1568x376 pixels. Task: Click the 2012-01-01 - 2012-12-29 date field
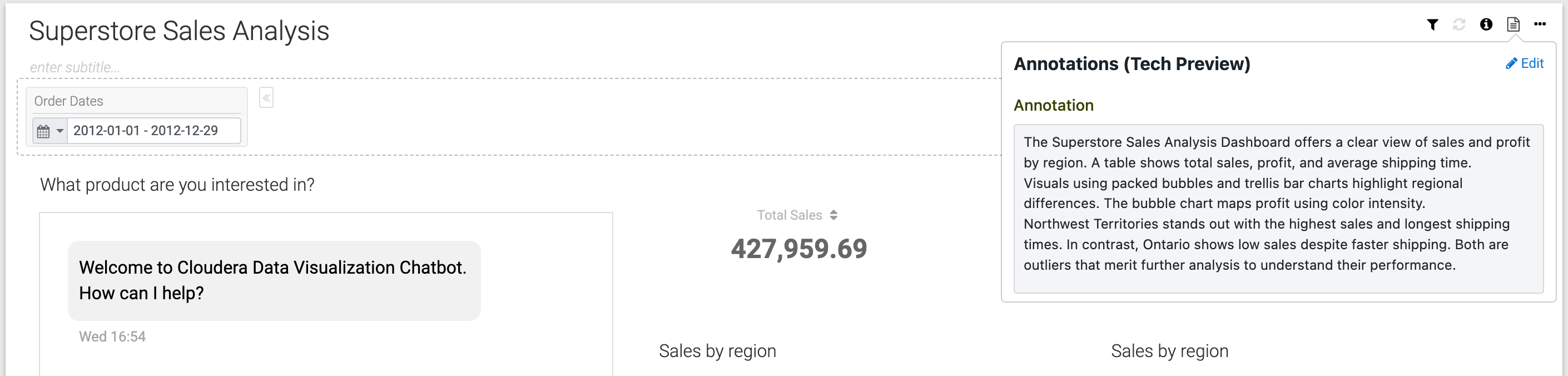pyautogui.click(x=152, y=131)
